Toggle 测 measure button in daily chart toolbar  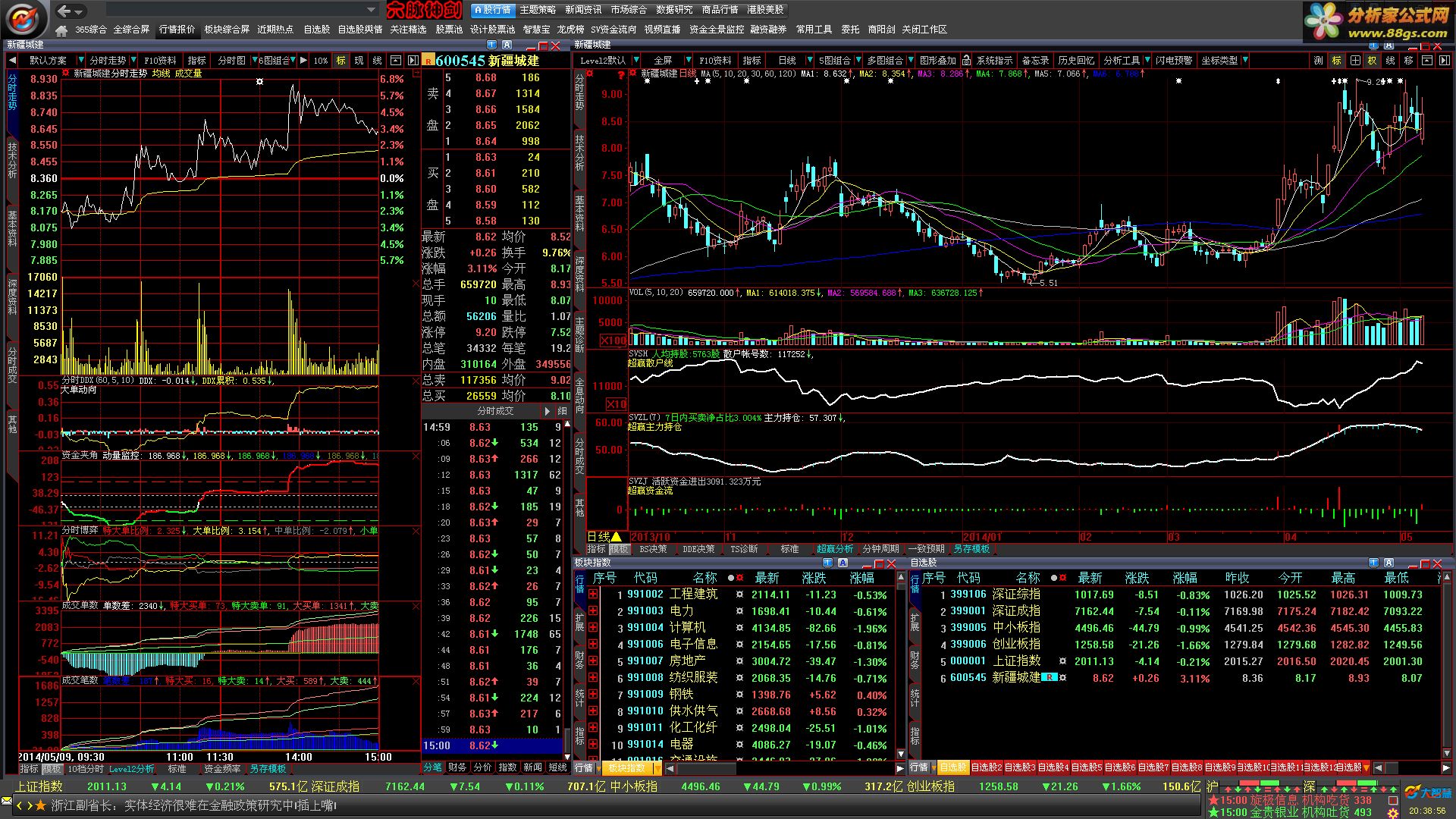[x=1318, y=61]
